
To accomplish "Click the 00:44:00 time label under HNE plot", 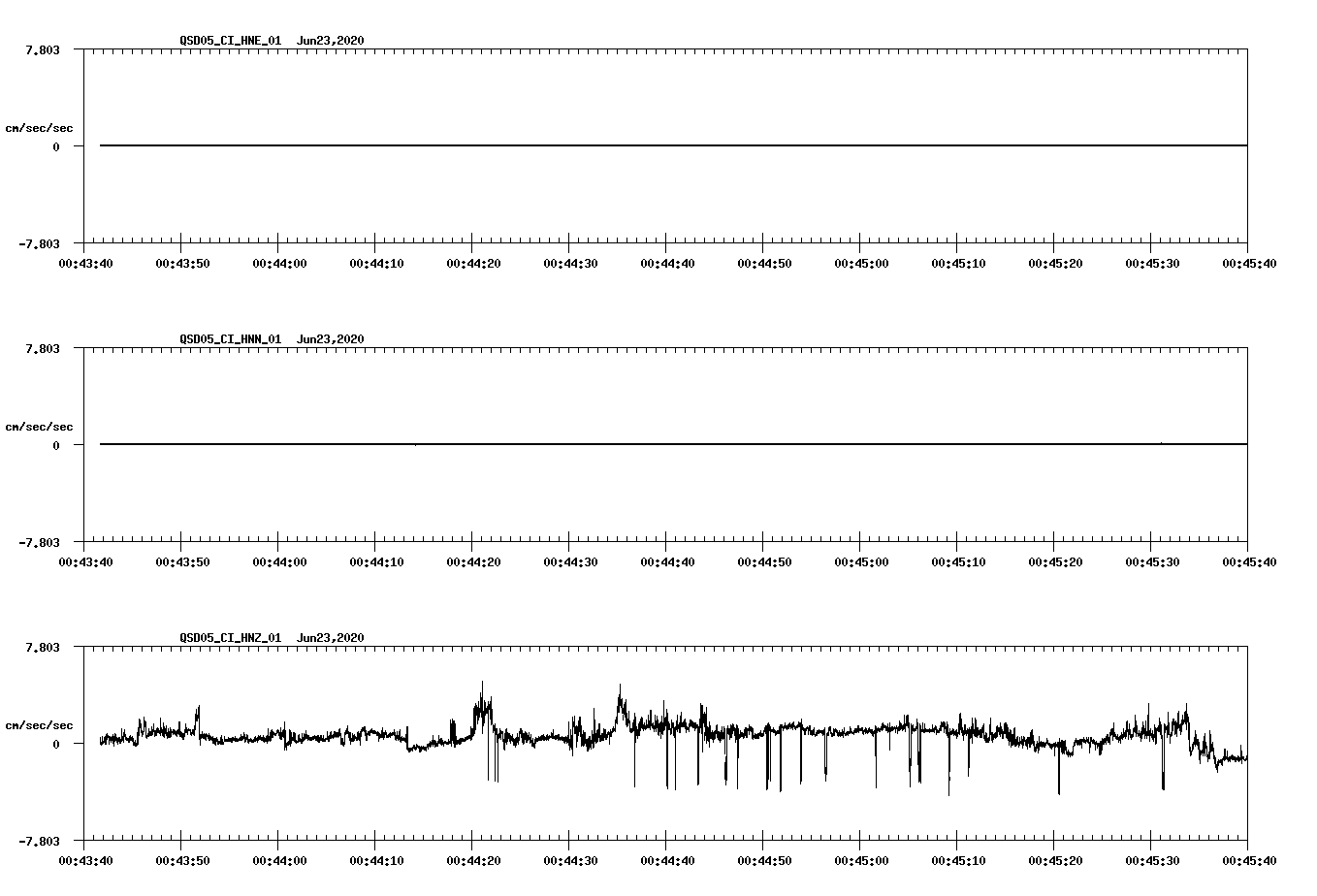I will click(279, 263).
